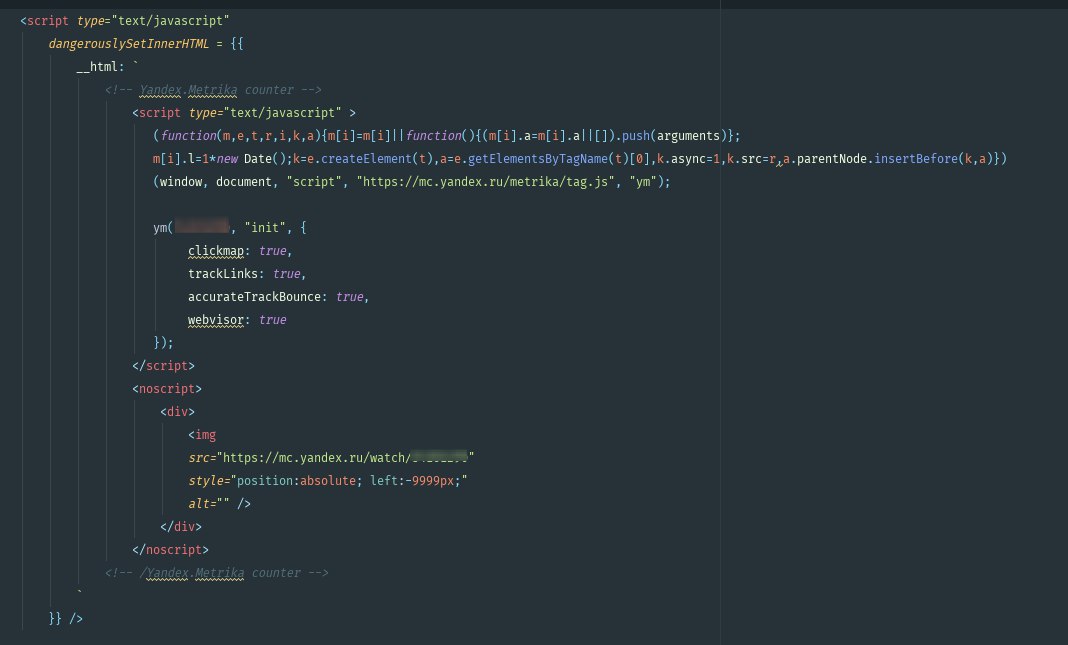Click the parentNode property reference
The image size is (1068, 645).
pos(832,159)
